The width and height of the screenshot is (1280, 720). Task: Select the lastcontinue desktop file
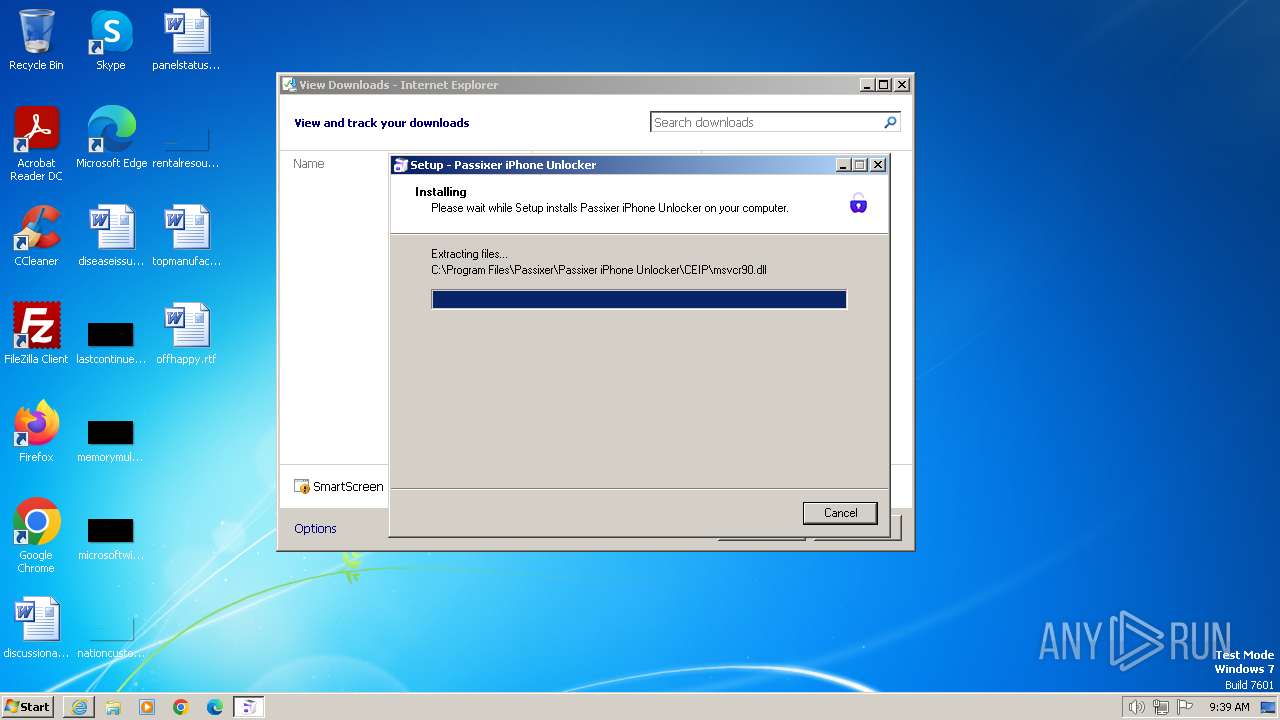pyautogui.click(x=111, y=340)
